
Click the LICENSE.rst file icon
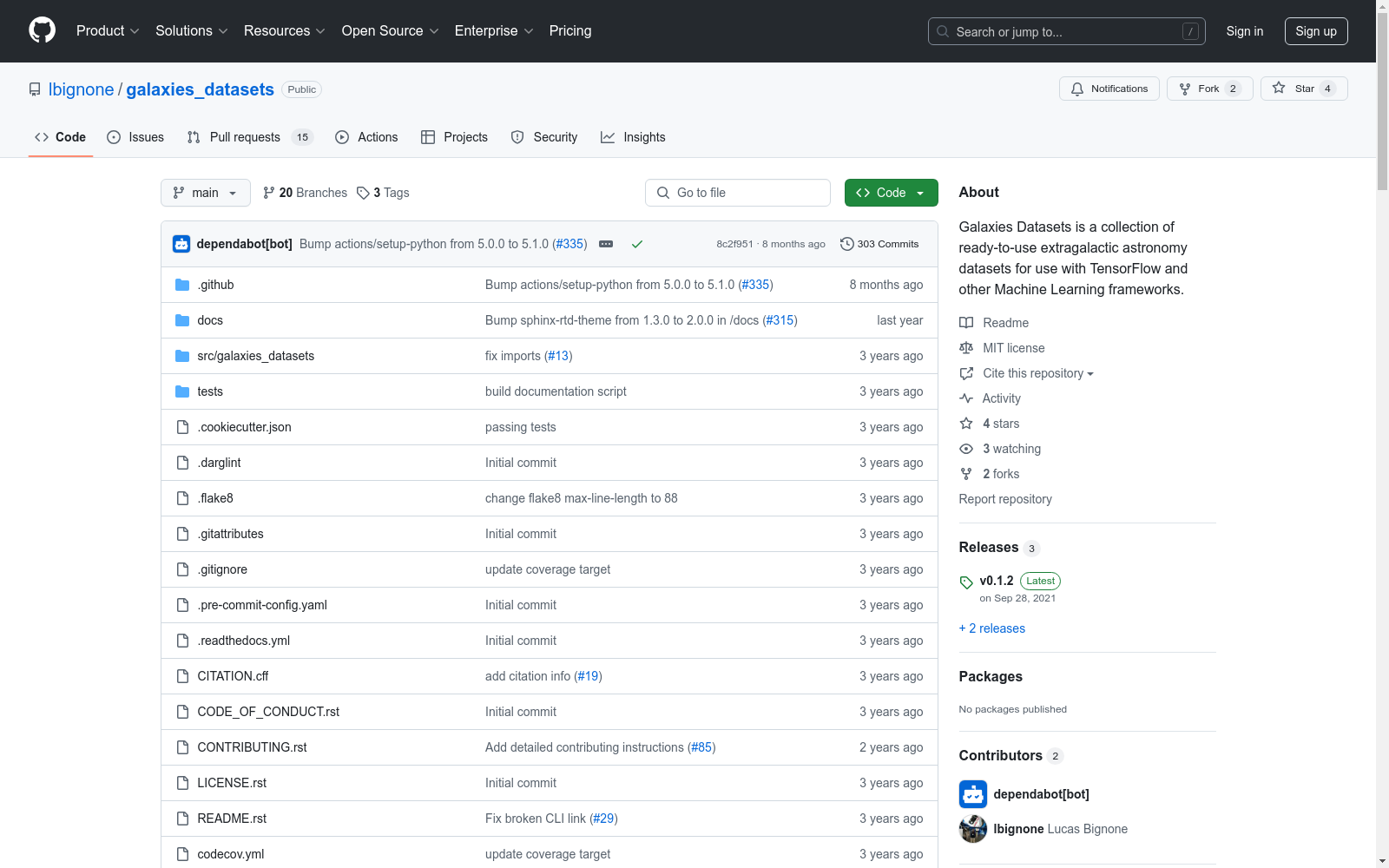(x=182, y=783)
